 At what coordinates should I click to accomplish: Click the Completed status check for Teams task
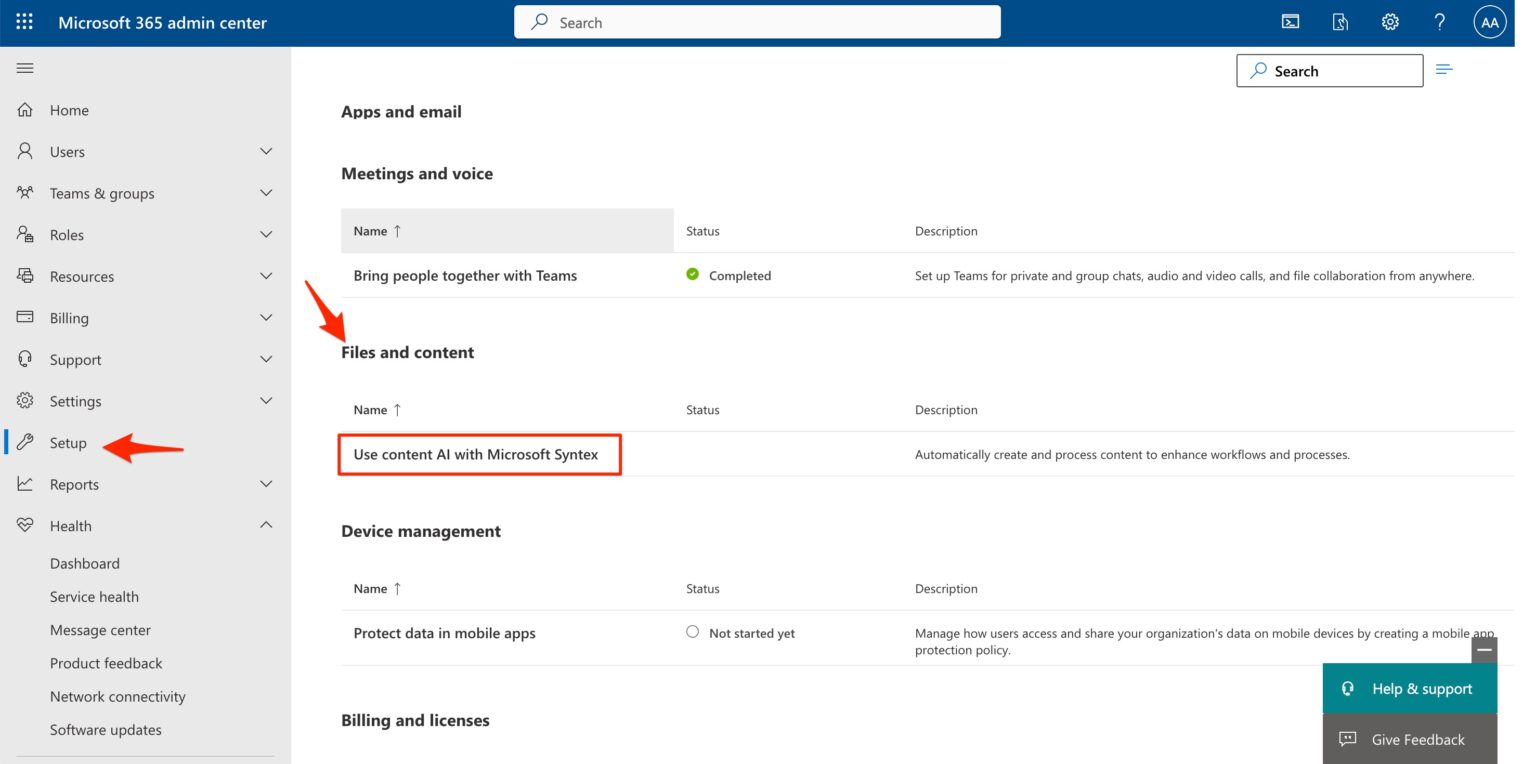point(692,274)
